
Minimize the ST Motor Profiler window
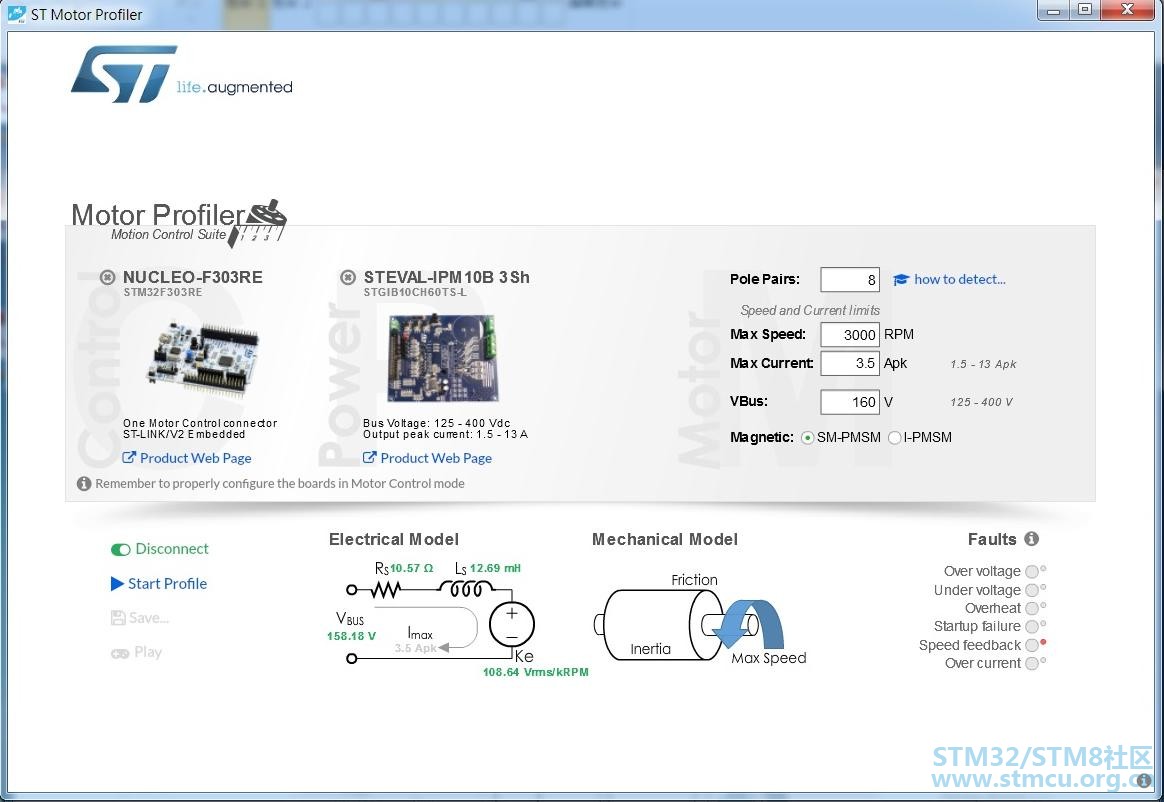1053,10
